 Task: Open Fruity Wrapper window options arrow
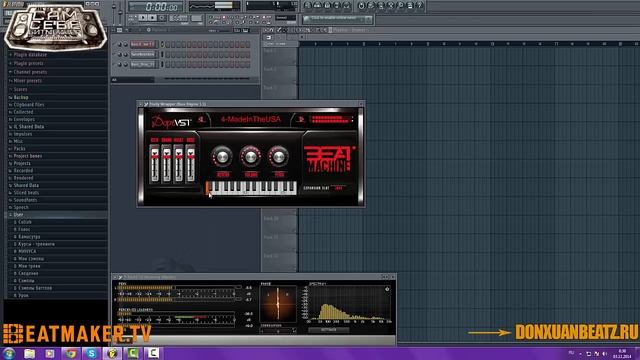tap(141, 104)
